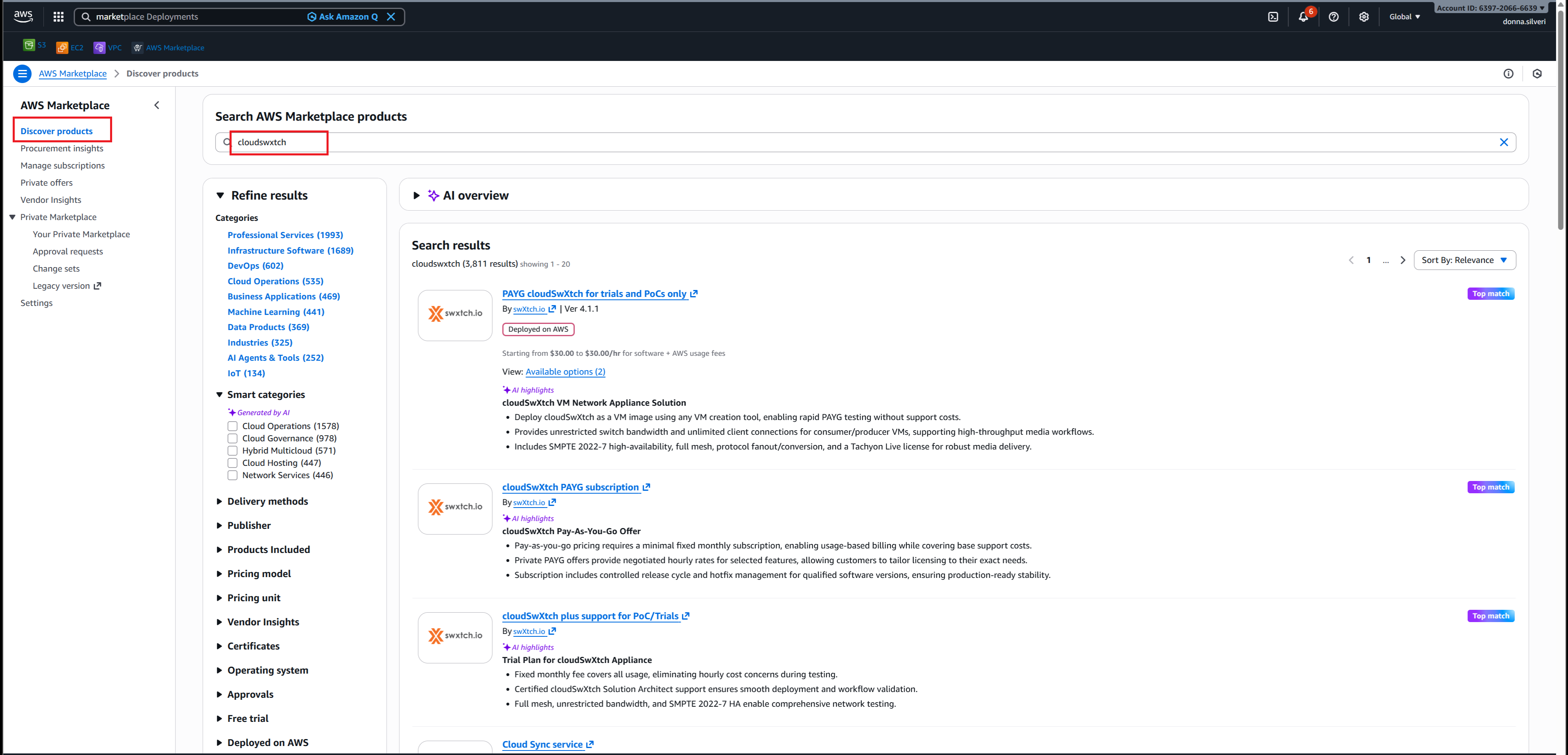Collapse the AWS Marketplace side navigation
Image resolution: width=1568 pixels, height=755 pixels.
coord(156,105)
